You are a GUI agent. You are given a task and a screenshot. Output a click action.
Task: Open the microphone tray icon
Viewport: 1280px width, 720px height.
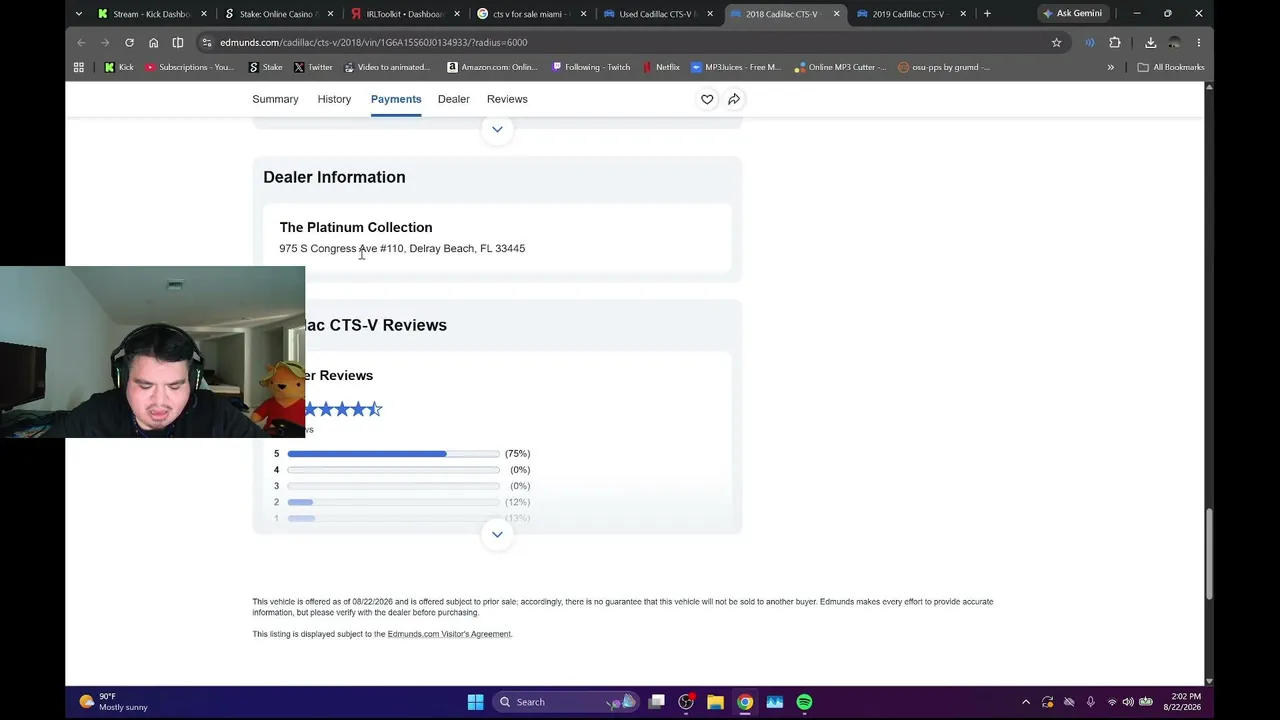1091,702
